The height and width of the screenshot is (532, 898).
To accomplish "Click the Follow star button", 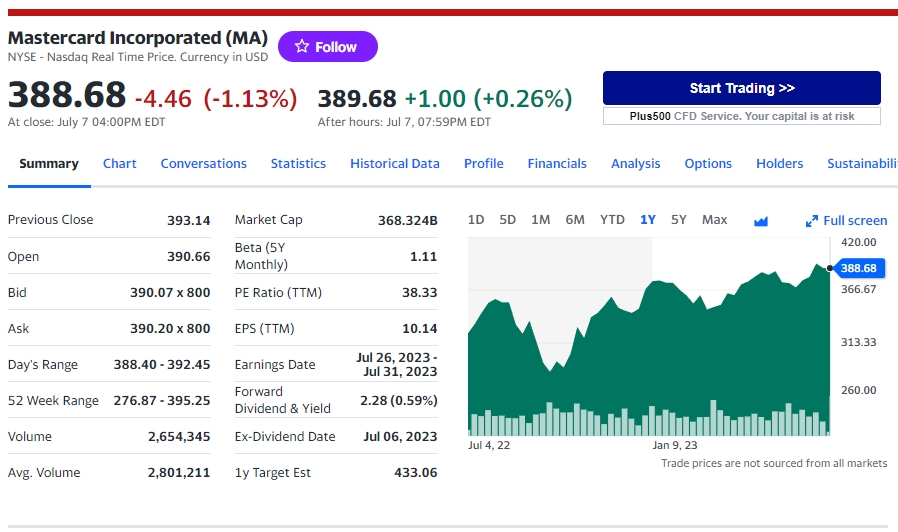I will point(328,46).
